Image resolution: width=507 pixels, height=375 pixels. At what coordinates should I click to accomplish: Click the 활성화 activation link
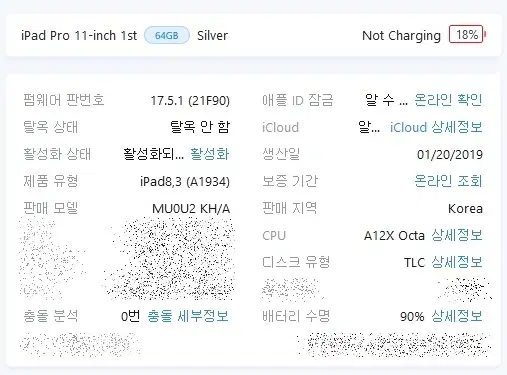[x=210, y=154]
